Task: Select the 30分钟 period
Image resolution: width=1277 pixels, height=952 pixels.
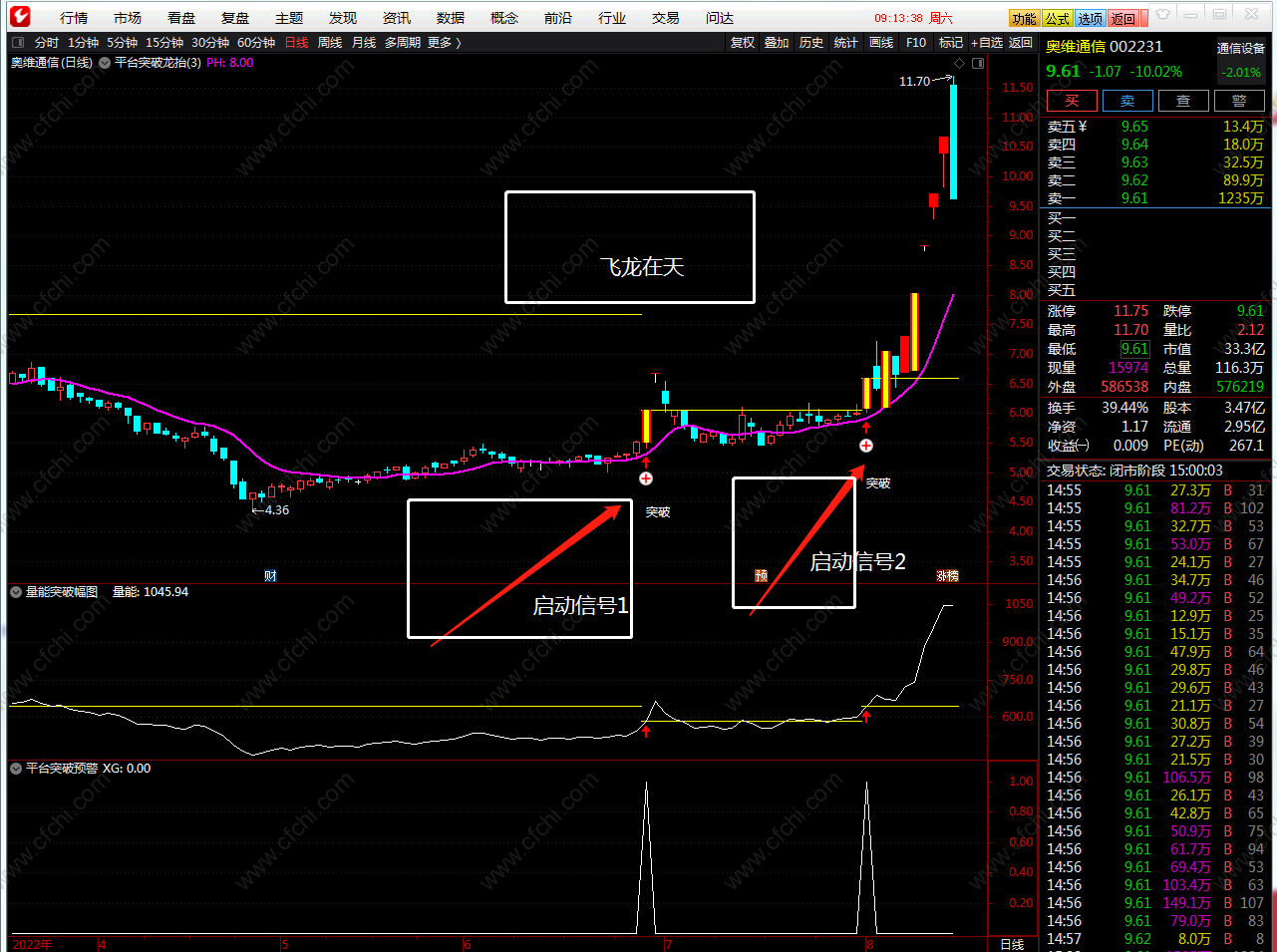Action: (x=210, y=43)
